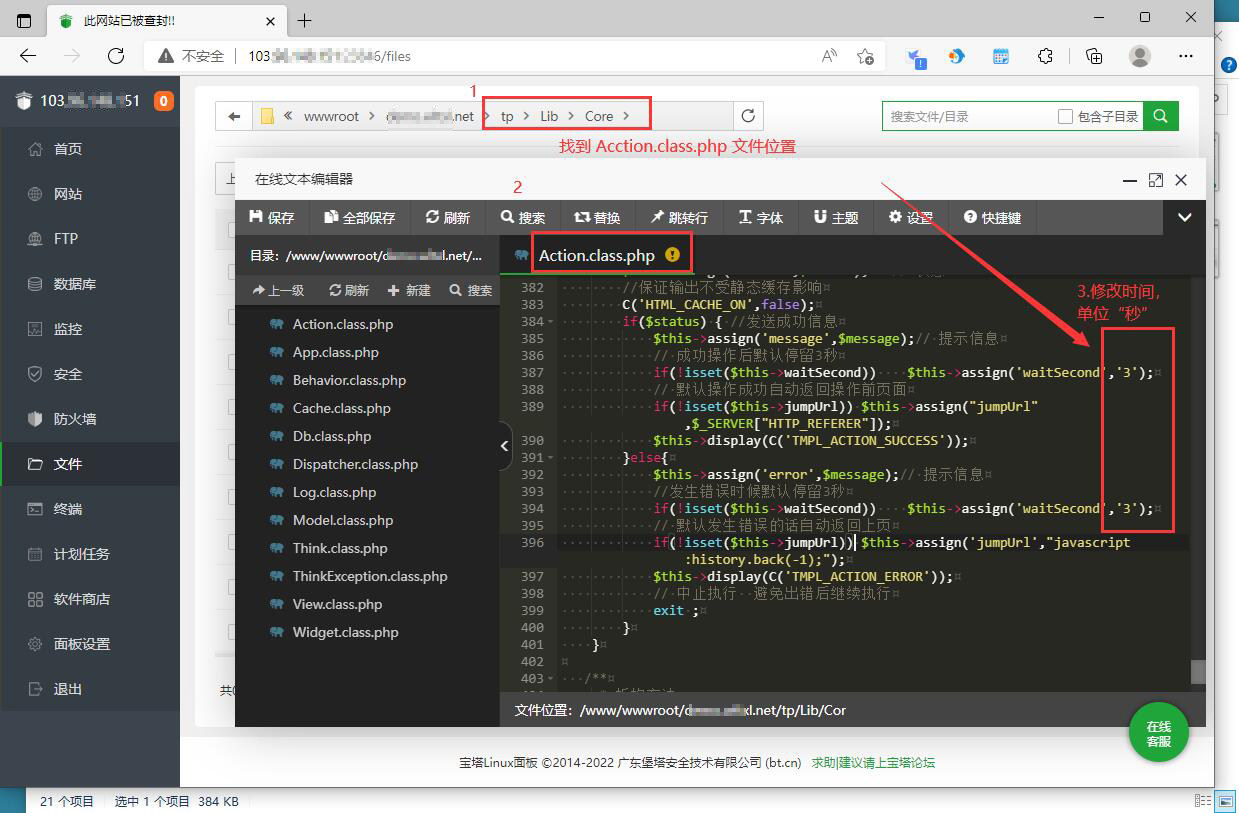Open the Theme (主题) settings
The height and width of the screenshot is (813, 1239).
tap(836, 217)
